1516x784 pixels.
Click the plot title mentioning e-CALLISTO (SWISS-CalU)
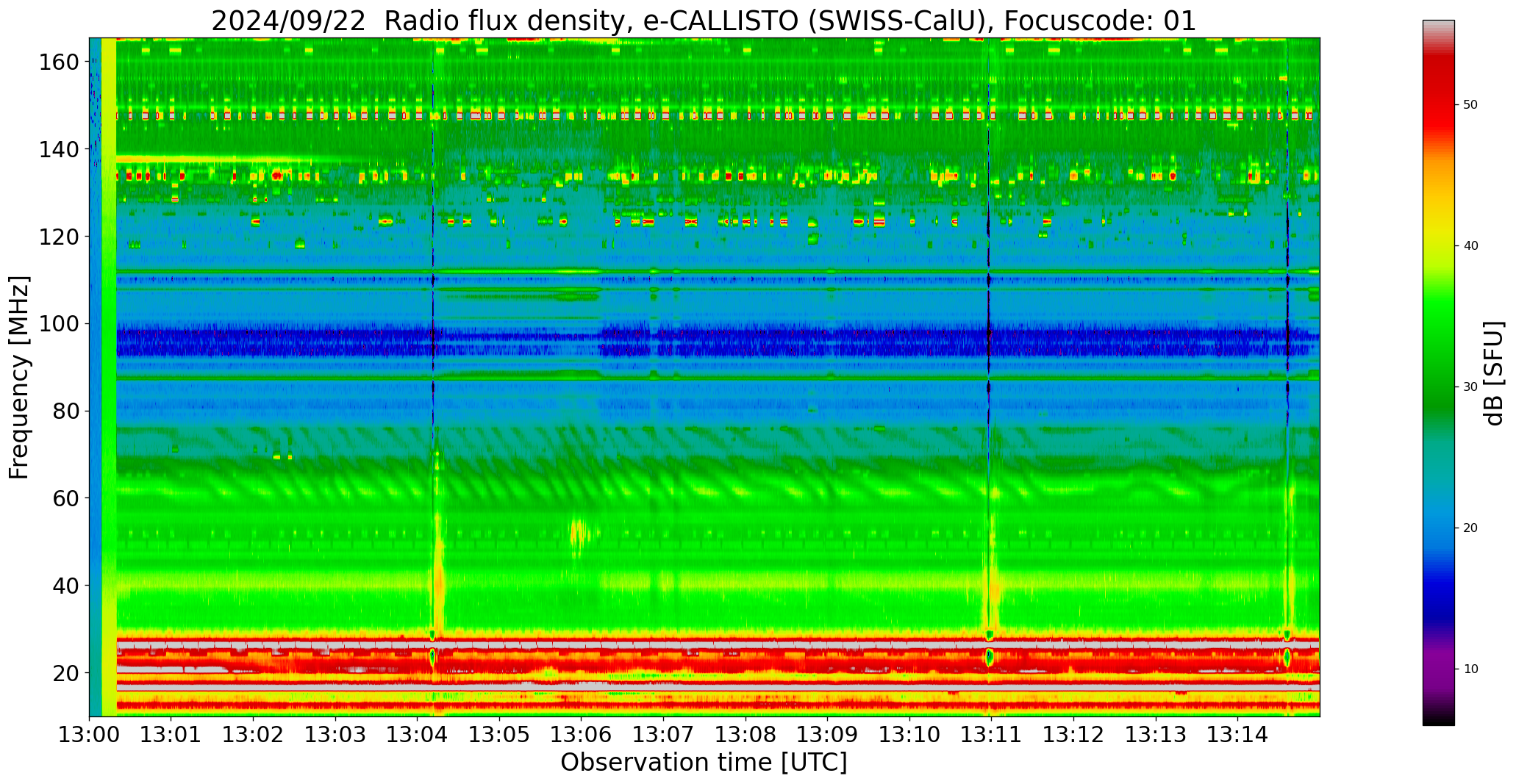point(704,21)
